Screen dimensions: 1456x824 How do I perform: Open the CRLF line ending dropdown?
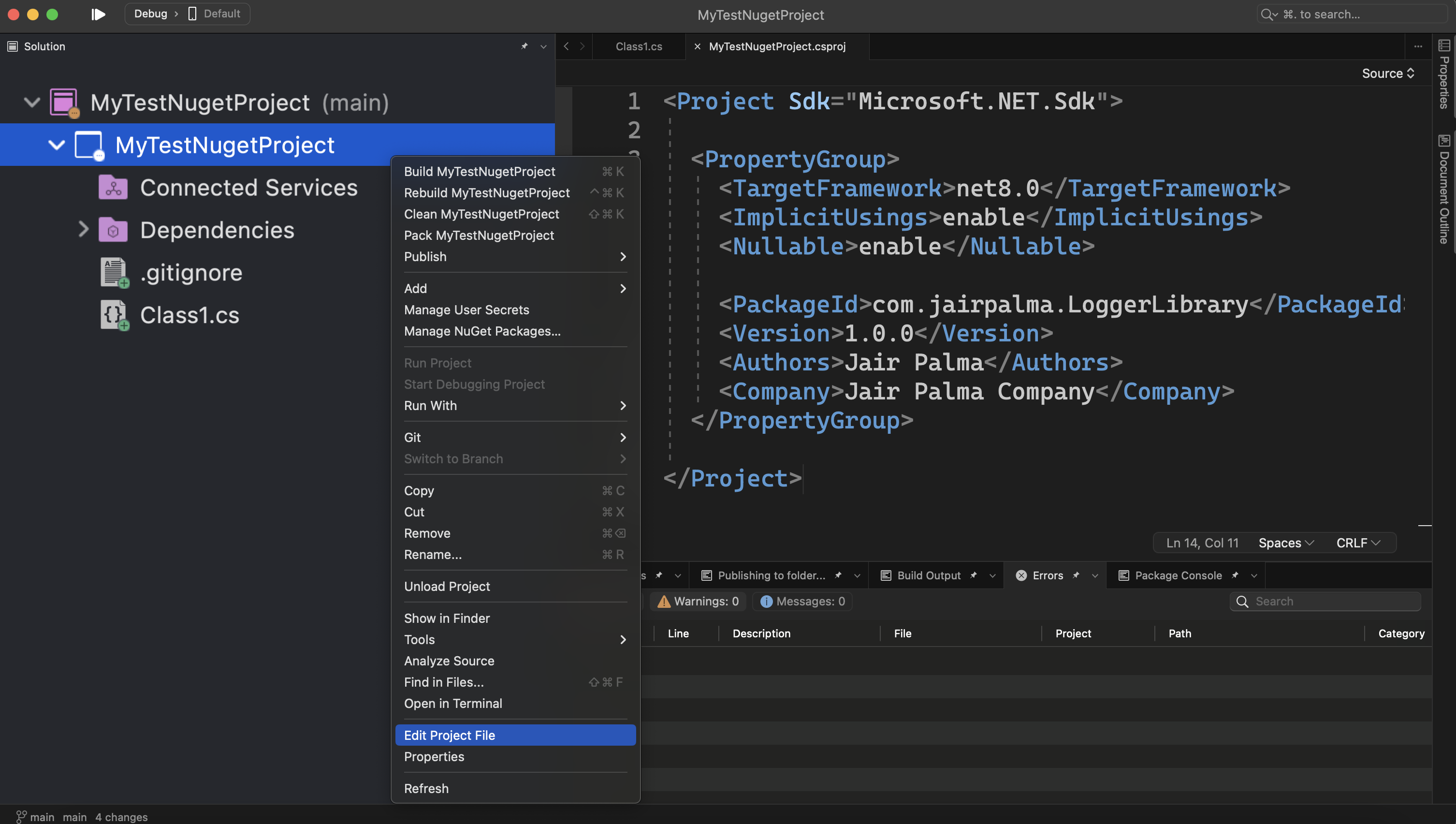1358,543
